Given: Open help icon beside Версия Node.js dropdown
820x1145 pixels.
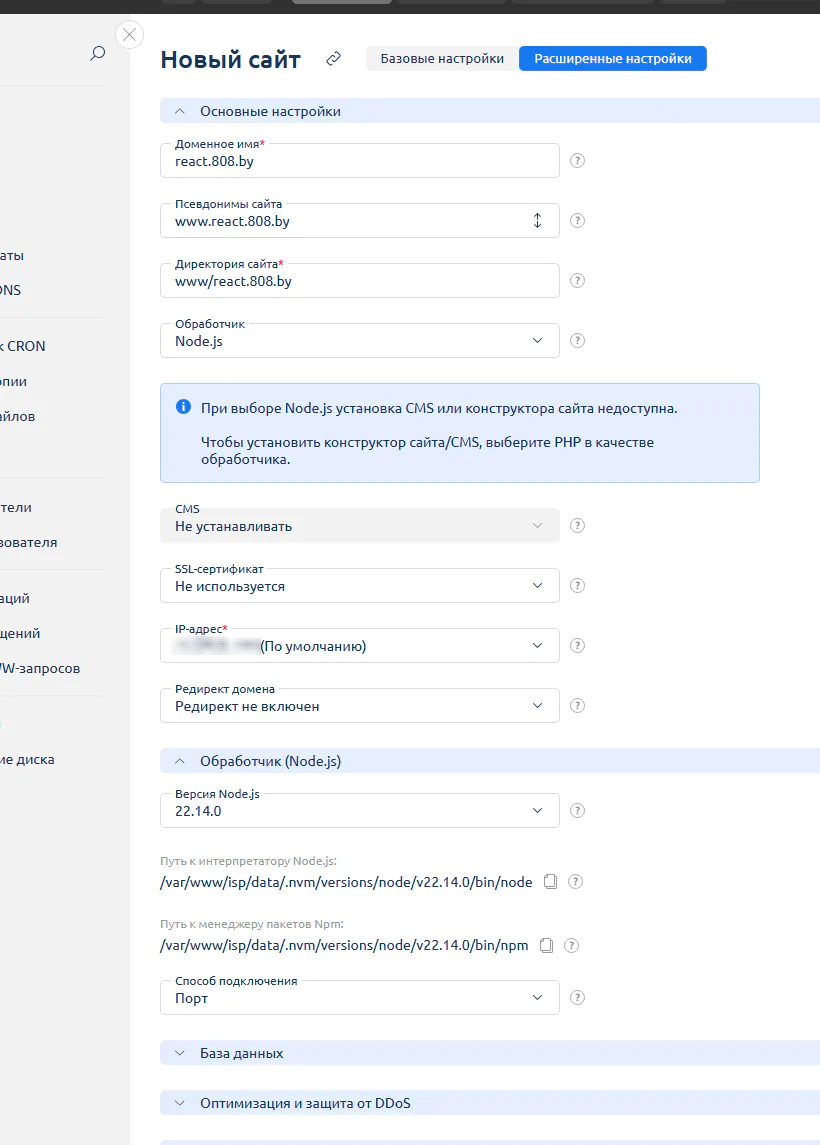Looking at the screenshot, I should (x=577, y=810).
